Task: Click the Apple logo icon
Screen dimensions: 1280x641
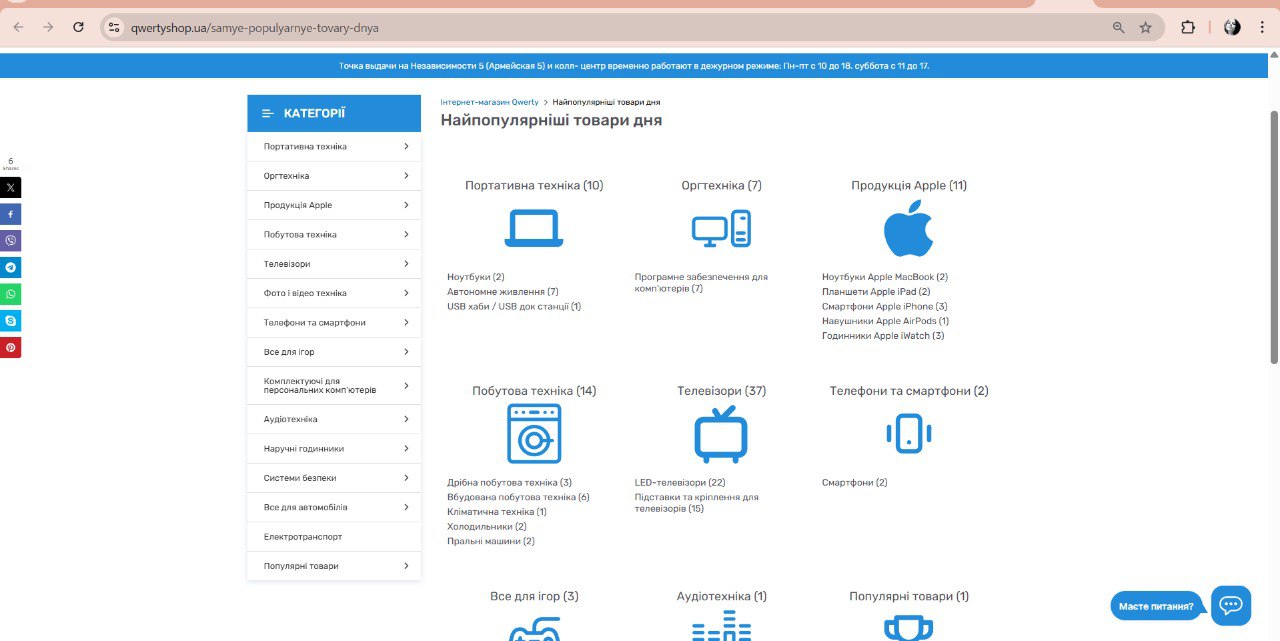Action: click(908, 228)
